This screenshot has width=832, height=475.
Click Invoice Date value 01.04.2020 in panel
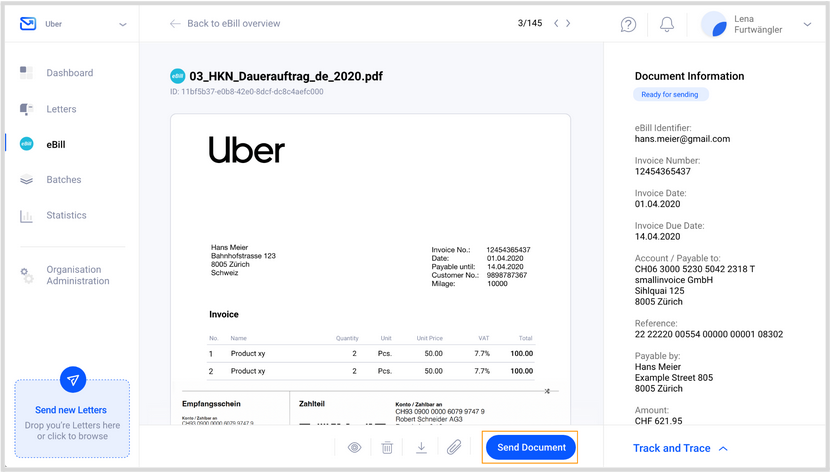click(x=657, y=204)
